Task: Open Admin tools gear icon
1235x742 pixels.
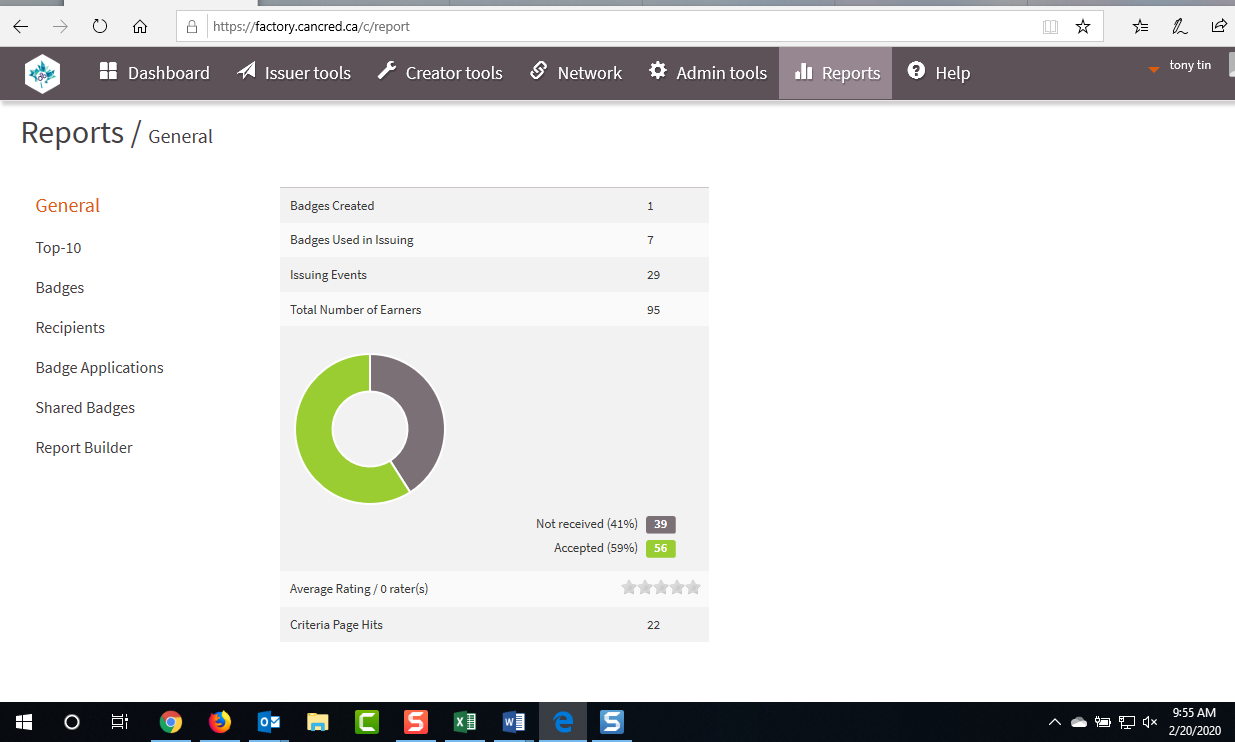Action: (x=658, y=72)
